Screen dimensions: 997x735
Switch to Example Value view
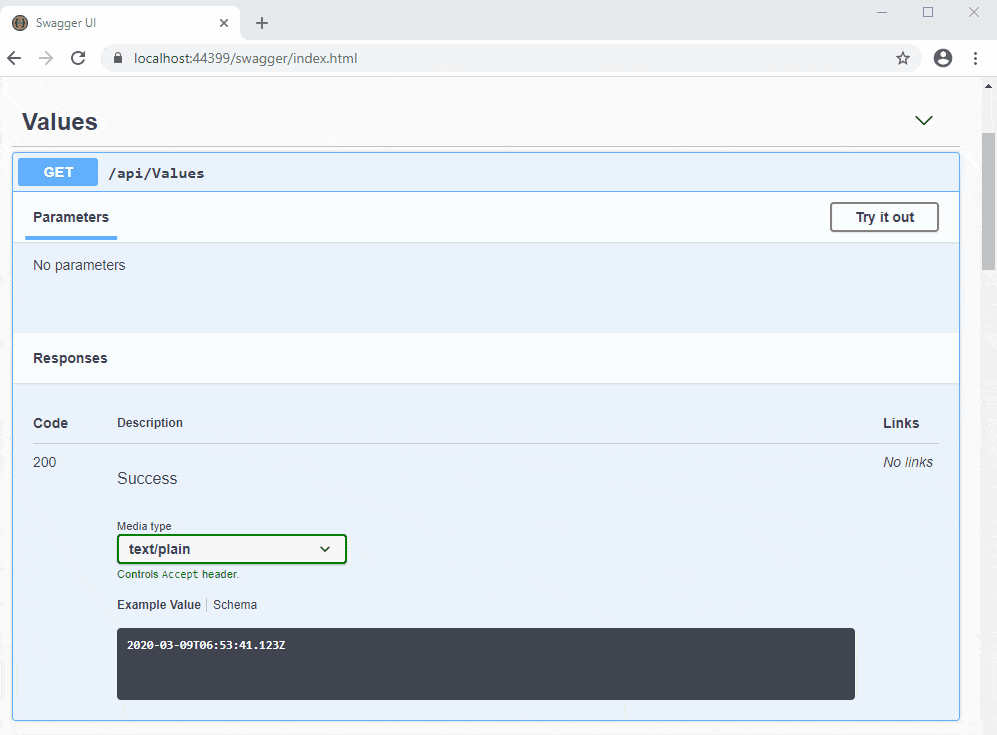pos(158,605)
